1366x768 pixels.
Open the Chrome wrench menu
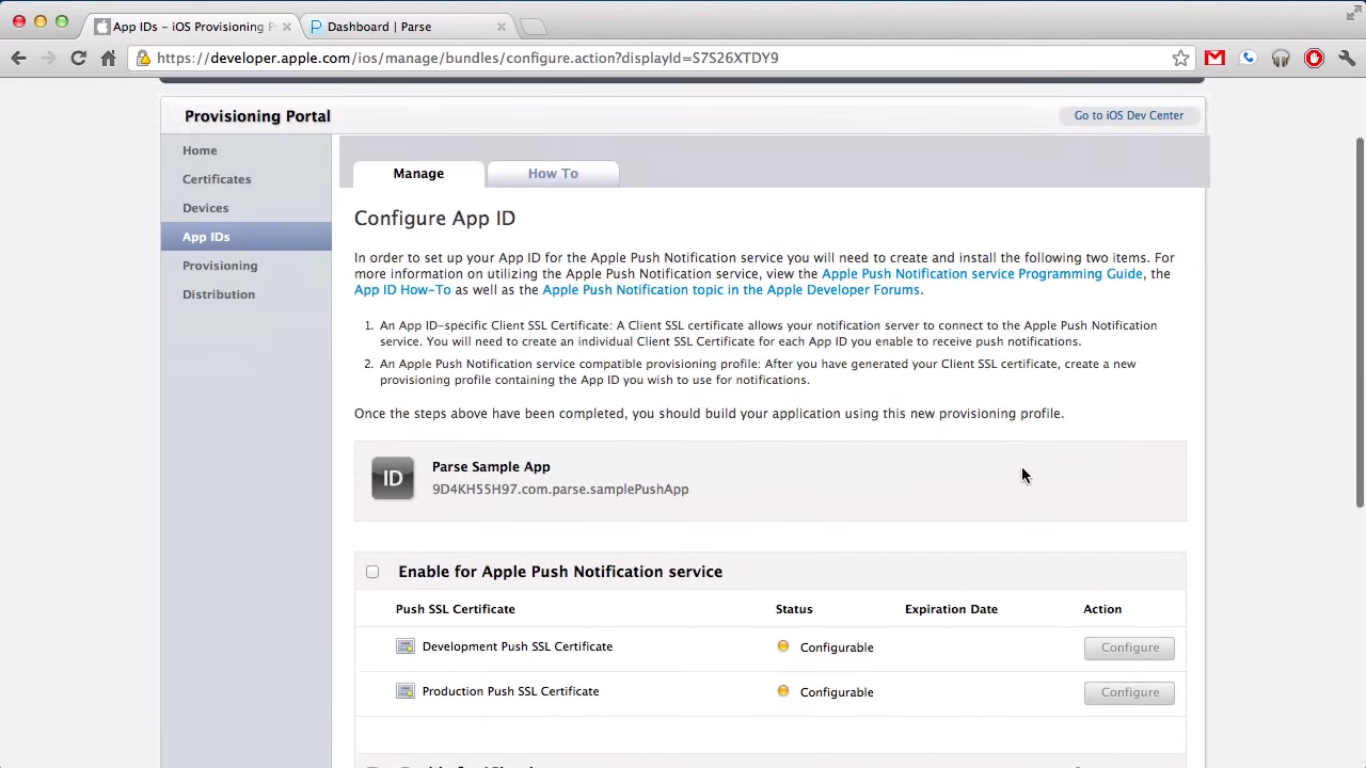(x=1347, y=58)
